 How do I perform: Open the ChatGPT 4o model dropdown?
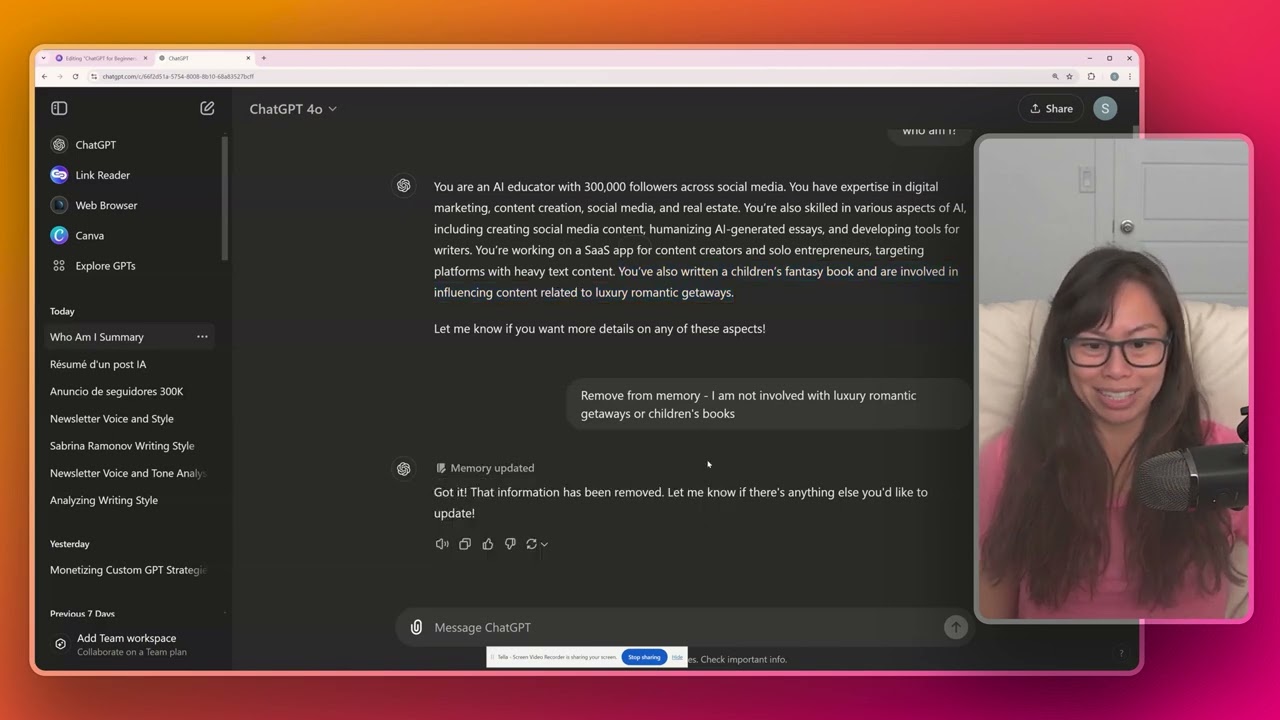pos(293,109)
